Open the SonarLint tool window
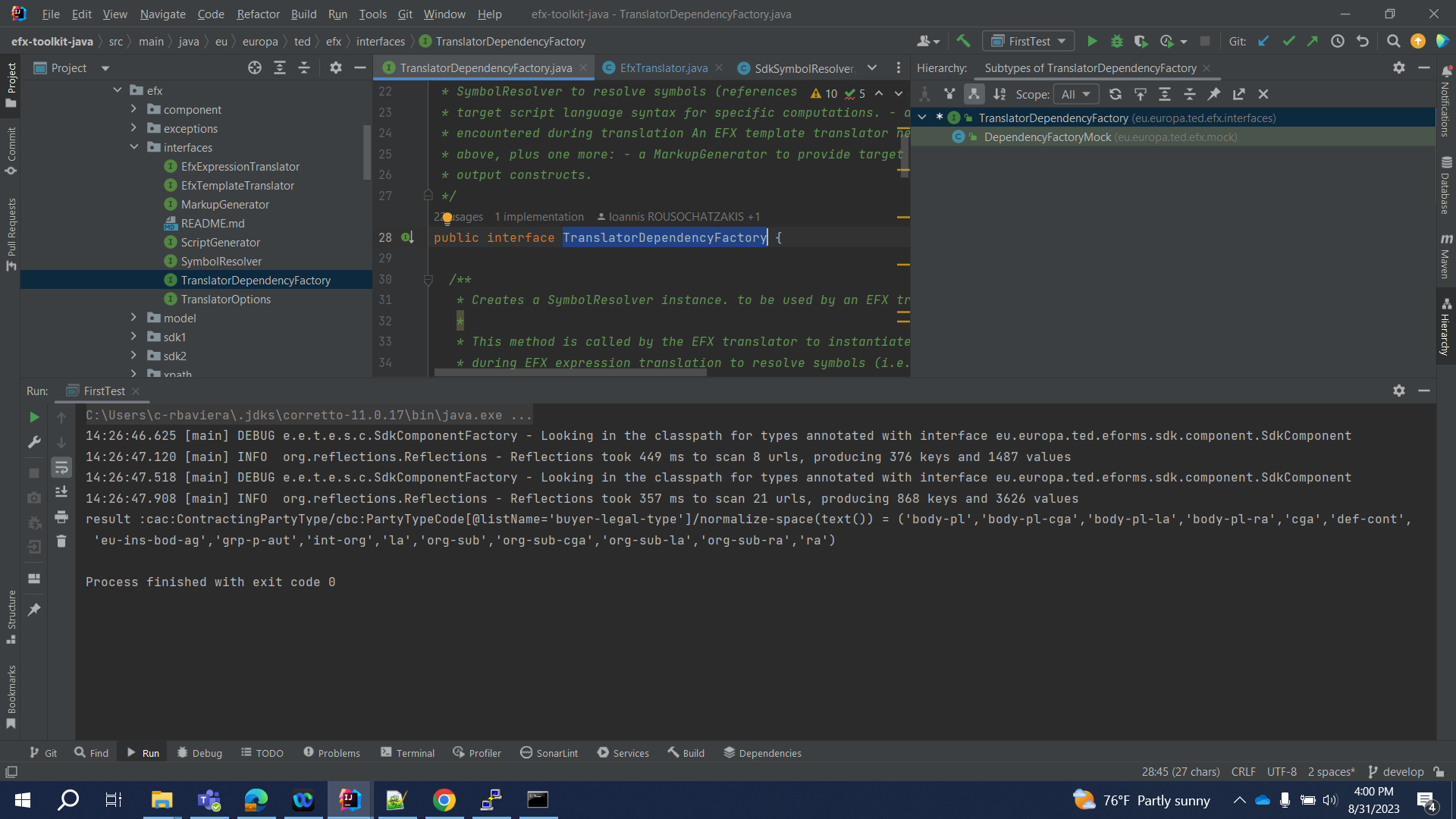This screenshot has height=819, width=1456. click(549, 752)
